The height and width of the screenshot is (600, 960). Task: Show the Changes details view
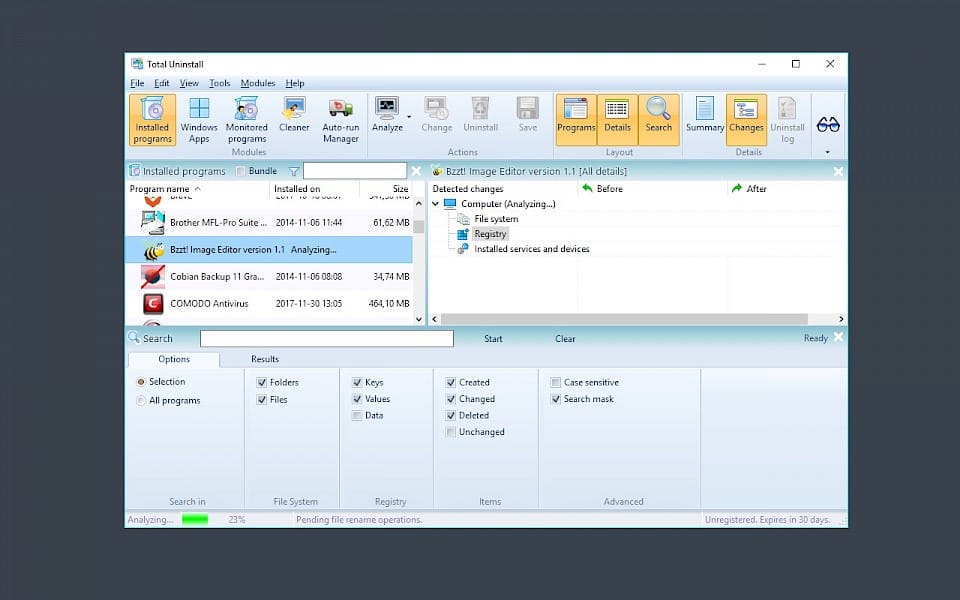(x=746, y=119)
